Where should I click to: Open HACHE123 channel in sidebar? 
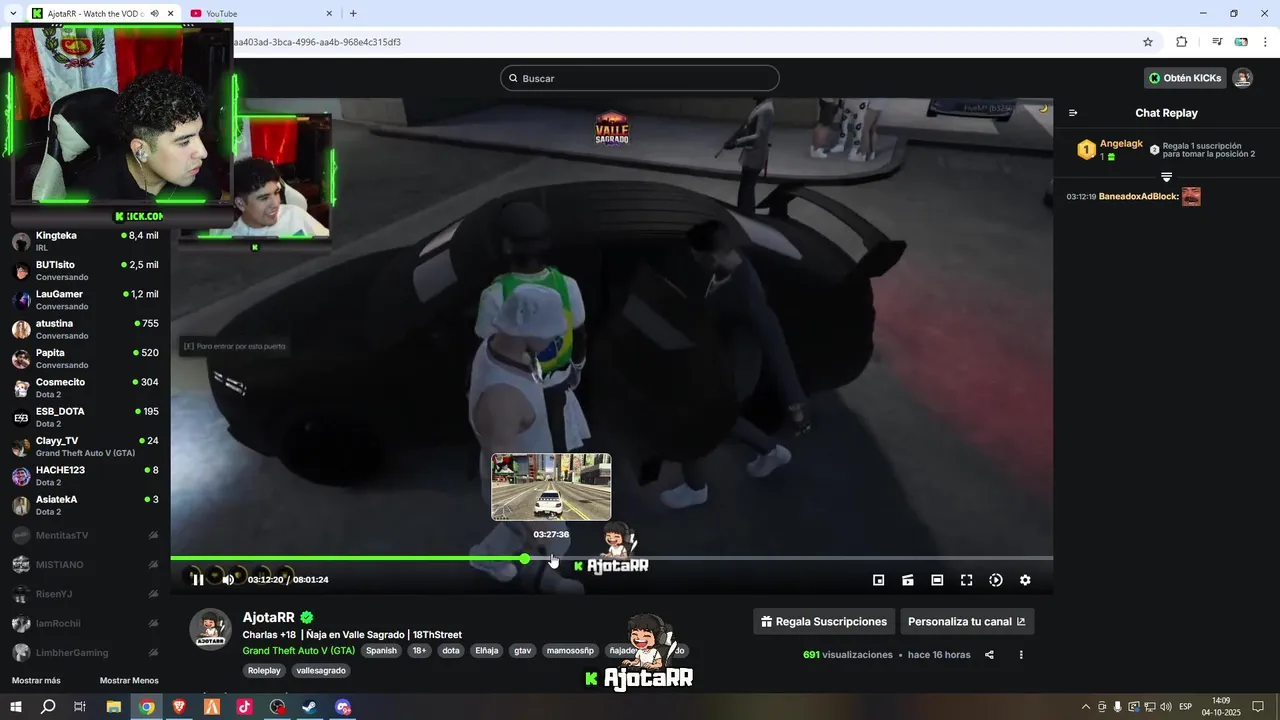[x=85, y=475]
